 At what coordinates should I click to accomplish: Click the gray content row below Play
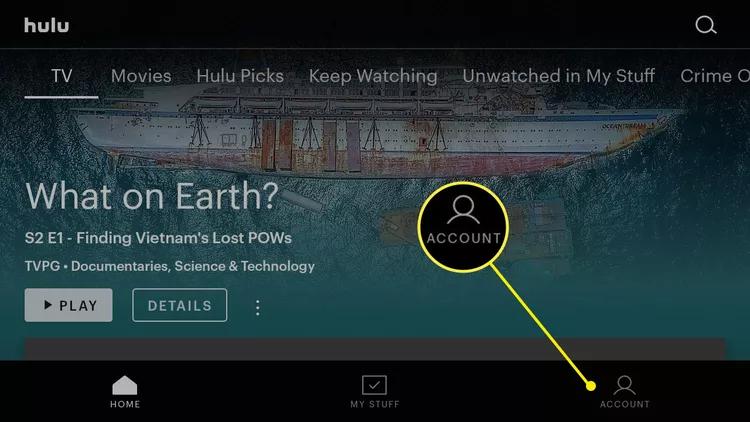[375, 349]
